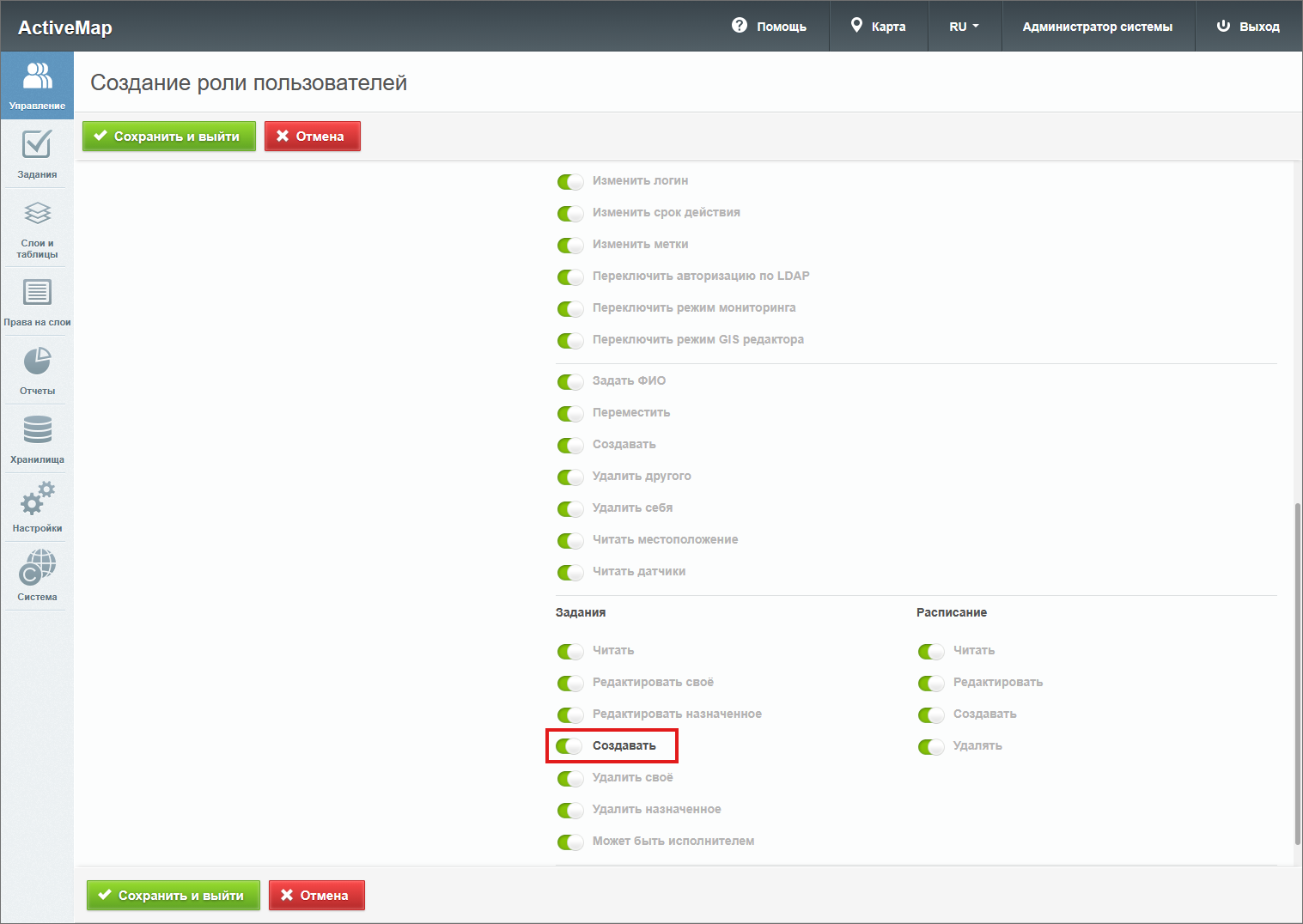This screenshot has height=924, width=1303.
Task: Open Настройки gears icon
Action: pyautogui.click(x=37, y=507)
